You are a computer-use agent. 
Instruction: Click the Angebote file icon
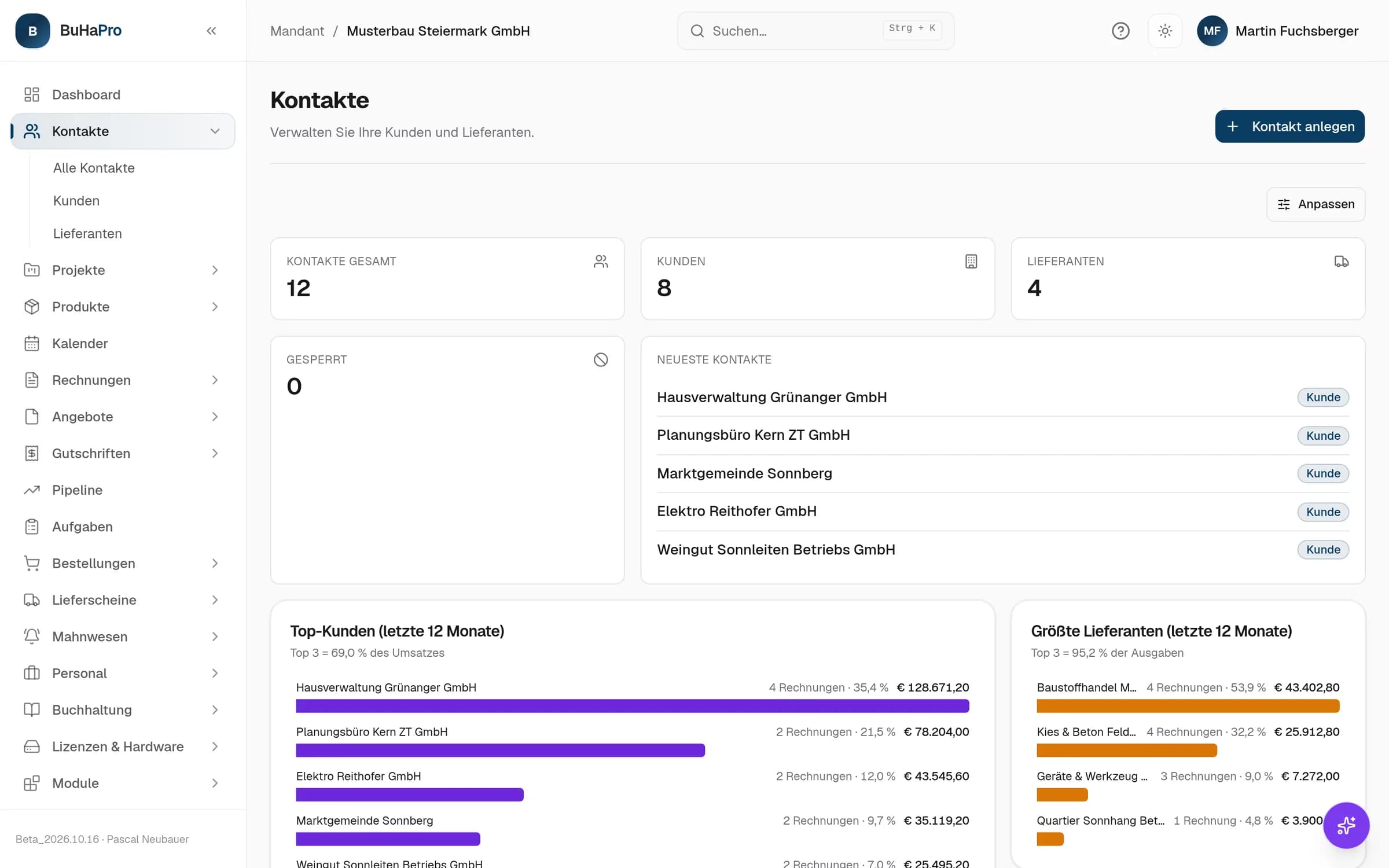32,417
